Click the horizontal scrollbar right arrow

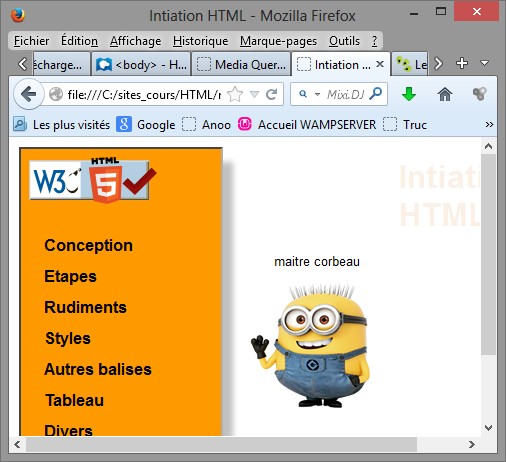pos(472,444)
